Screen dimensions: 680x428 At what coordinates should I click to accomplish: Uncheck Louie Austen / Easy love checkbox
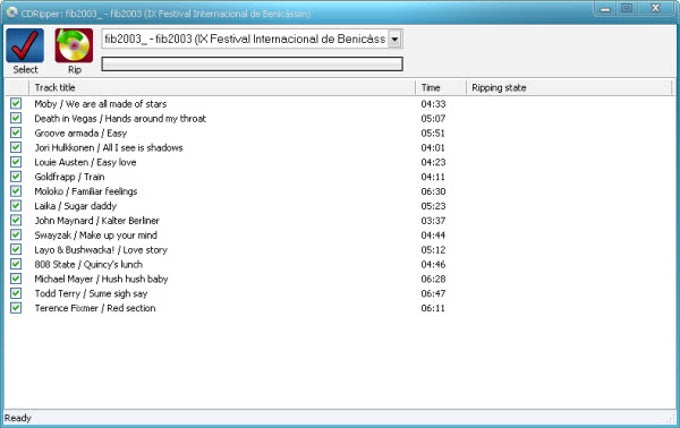pos(16,162)
